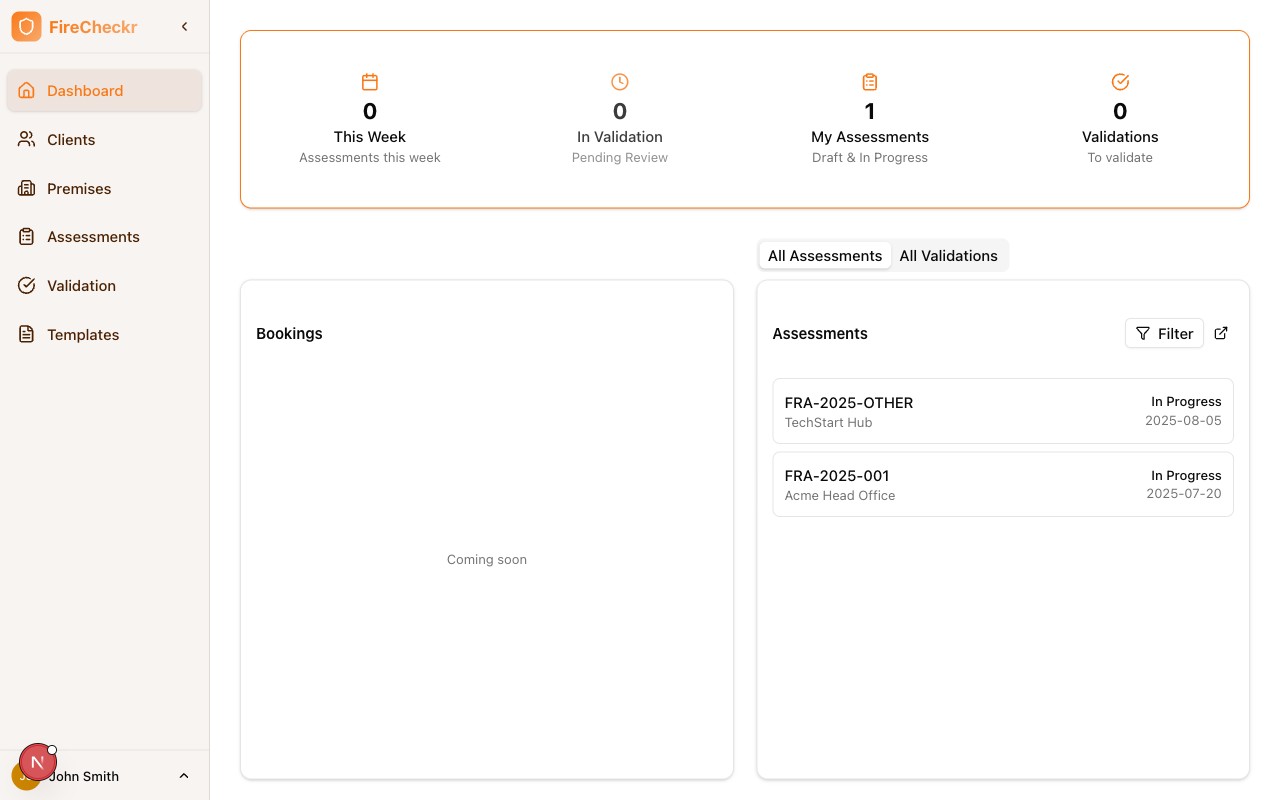This screenshot has height=800, width=1280.
Task: Click the My Assessments stat card
Action: [x=870, y=120]
